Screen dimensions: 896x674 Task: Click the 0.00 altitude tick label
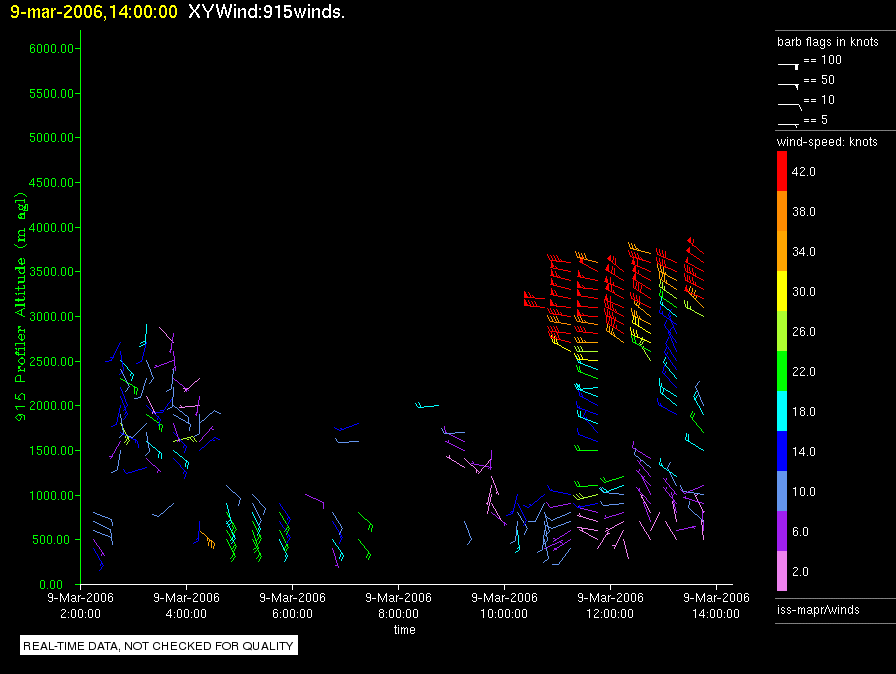coord(51,584)
